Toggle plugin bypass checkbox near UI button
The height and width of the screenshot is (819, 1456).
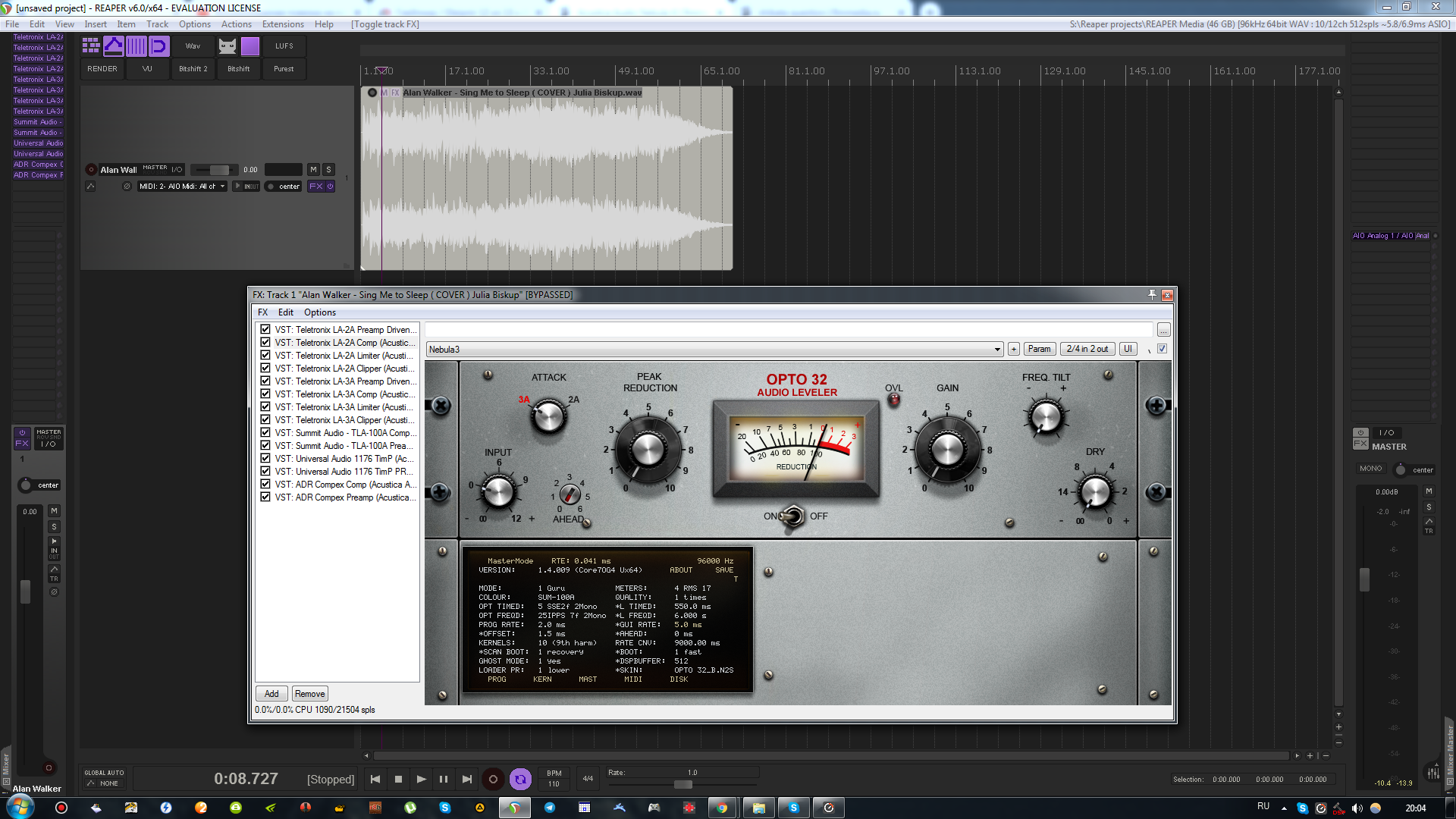pyautogui.click(x=1162, y=349)
